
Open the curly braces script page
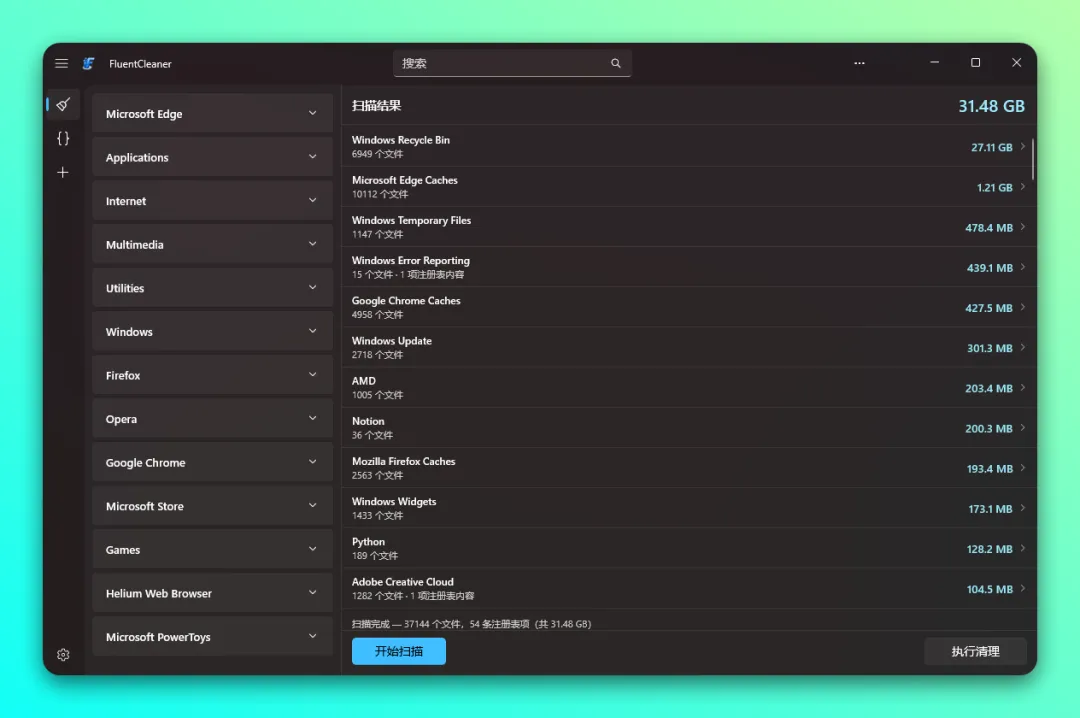tap(63, 139)
